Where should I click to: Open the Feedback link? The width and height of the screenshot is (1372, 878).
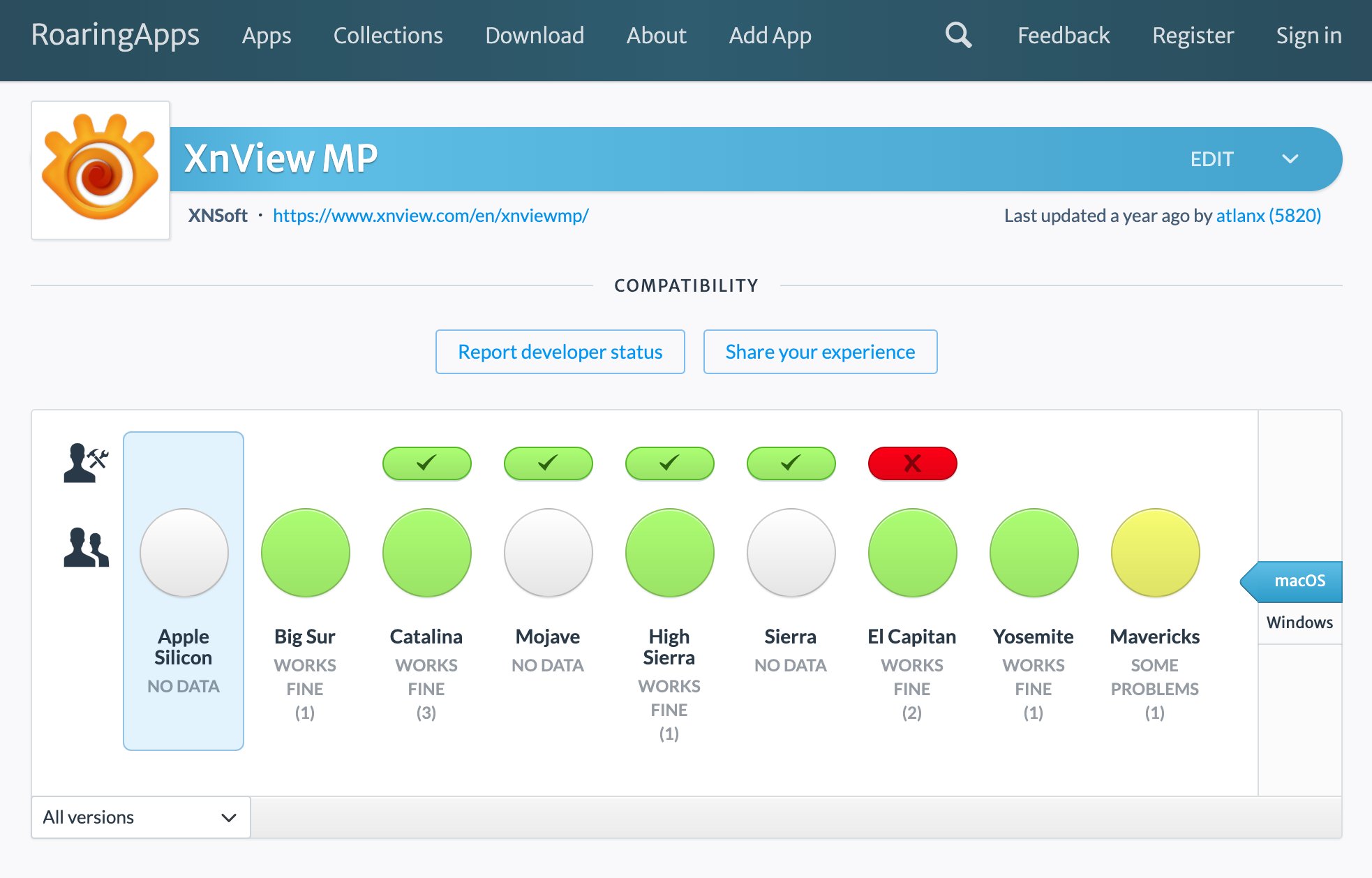[x=1064, y=36]
